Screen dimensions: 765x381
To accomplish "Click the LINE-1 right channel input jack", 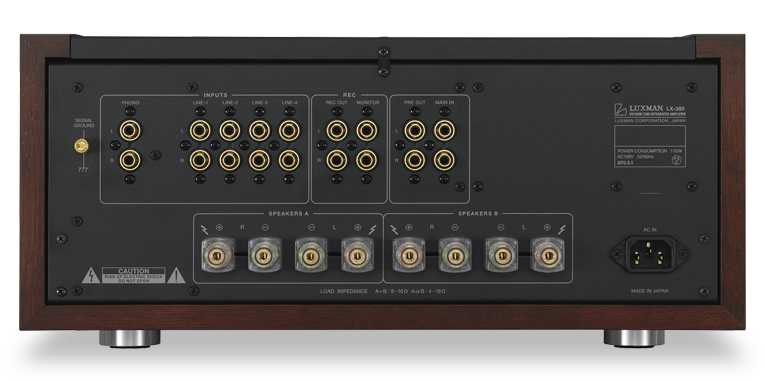I will tap(200, 160).
